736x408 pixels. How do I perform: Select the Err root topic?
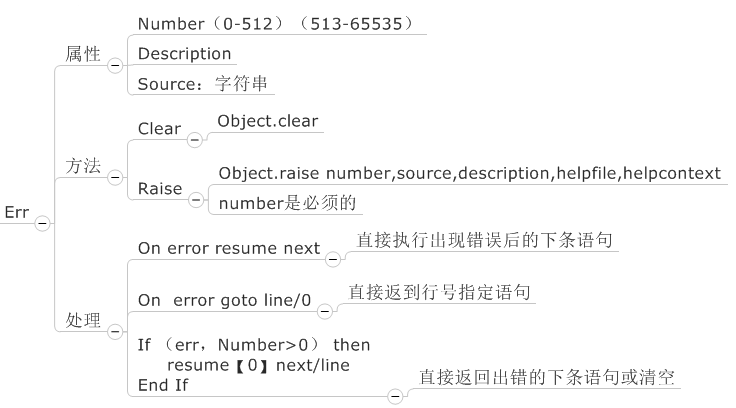pyautogui.click(x=17, y=212)
